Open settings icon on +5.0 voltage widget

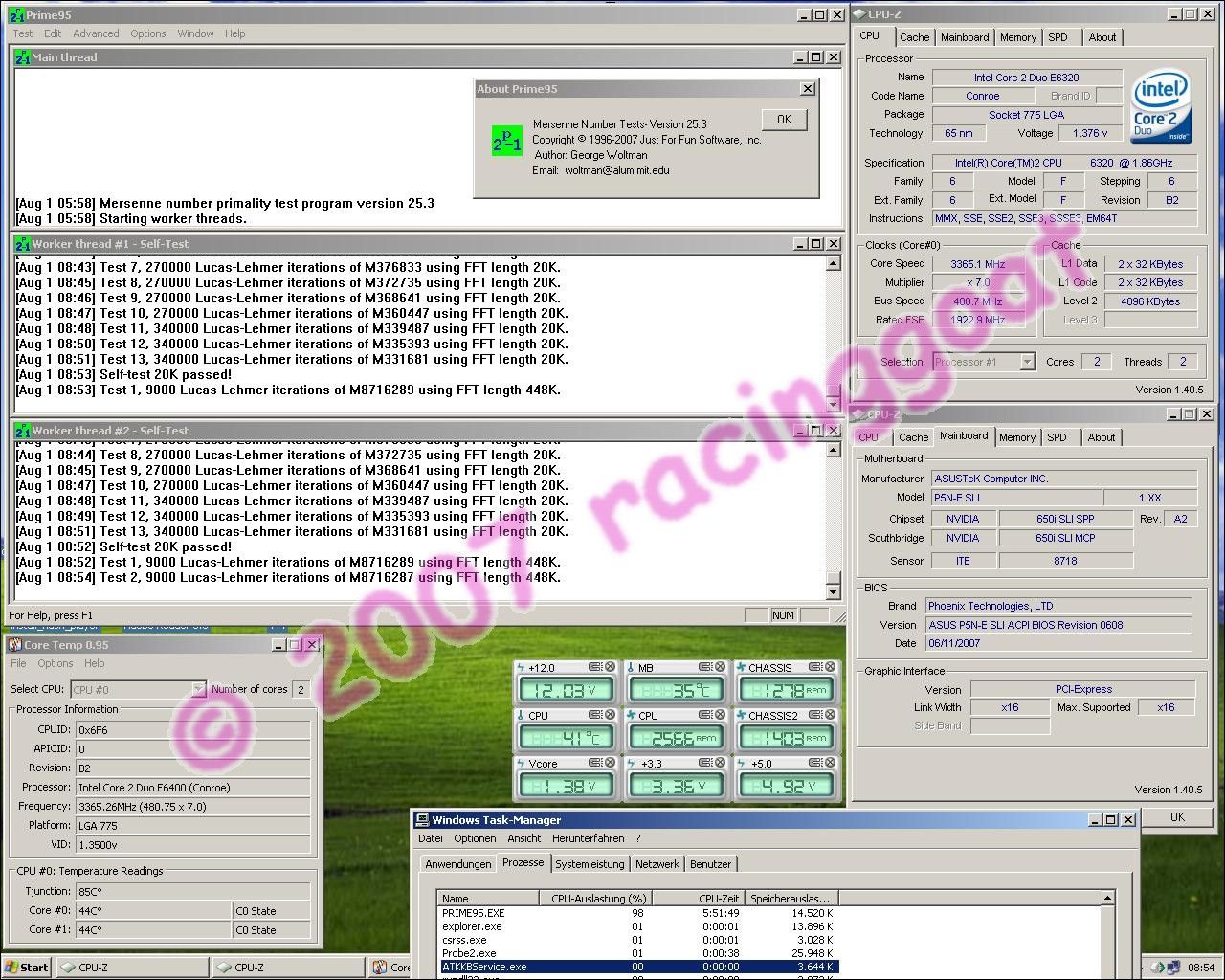814,763
